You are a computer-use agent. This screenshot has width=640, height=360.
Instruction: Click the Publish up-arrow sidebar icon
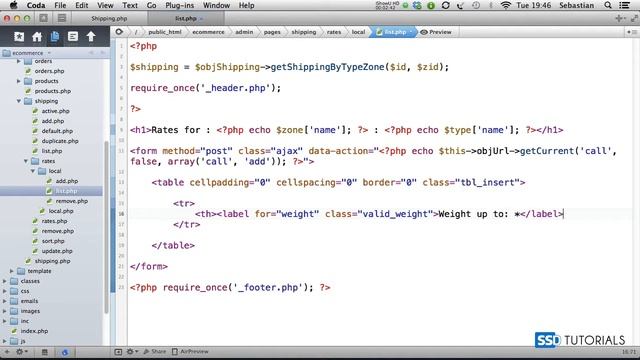click(91, 37)
